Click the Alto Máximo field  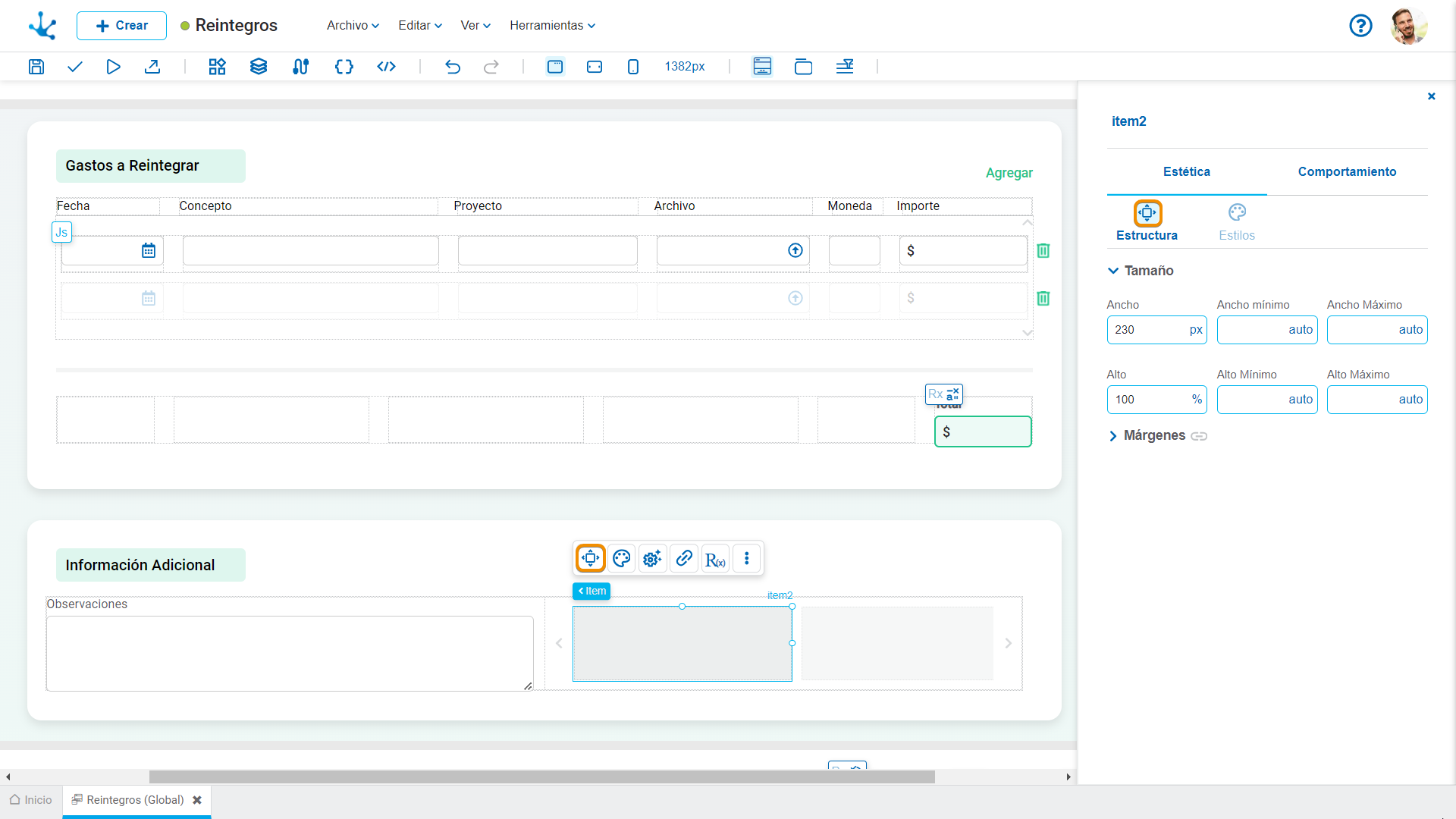(1377, 400)
